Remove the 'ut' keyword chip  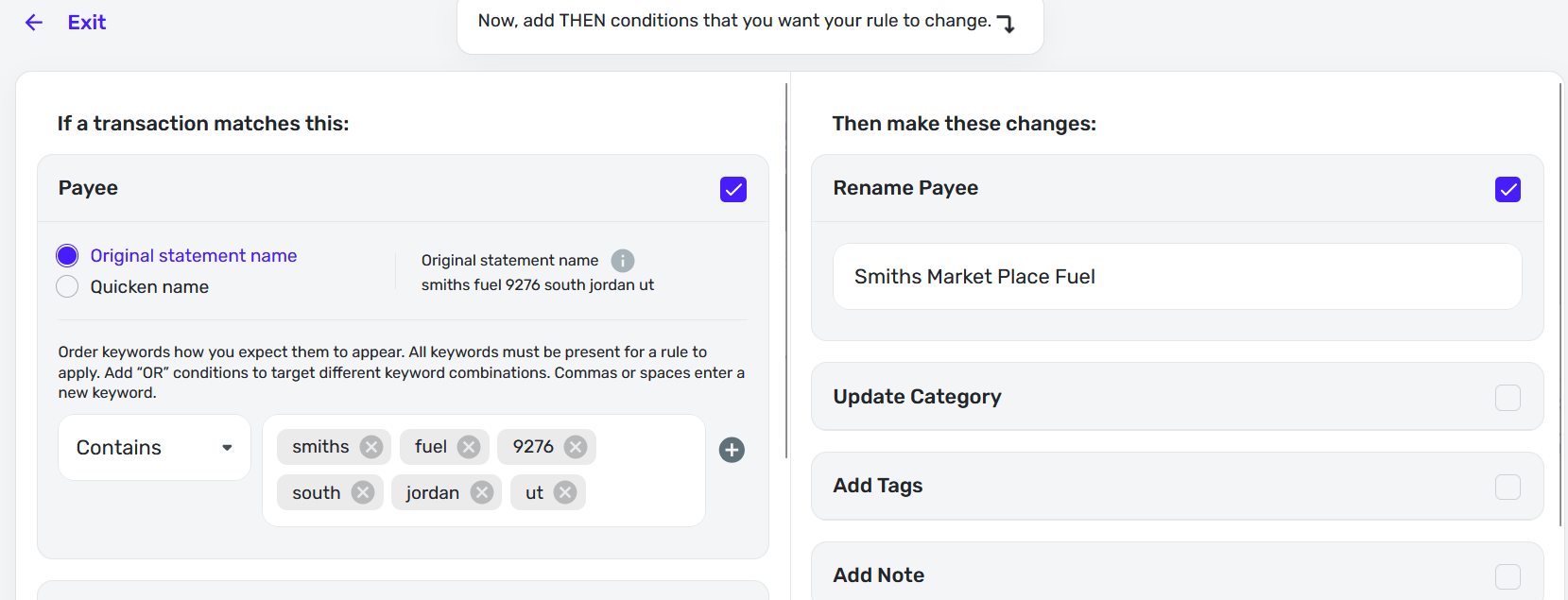[x=565, y=492]
